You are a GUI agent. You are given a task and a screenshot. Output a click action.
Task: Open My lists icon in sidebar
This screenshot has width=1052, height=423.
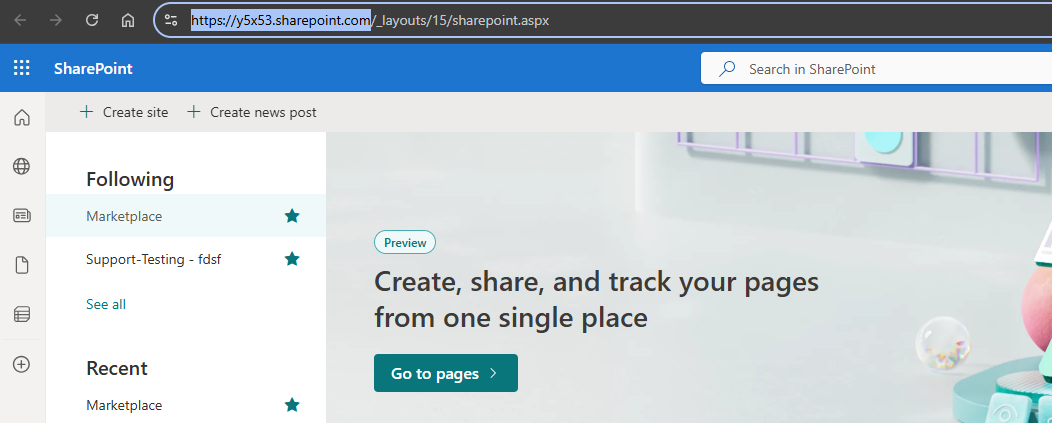pos(21,314)
